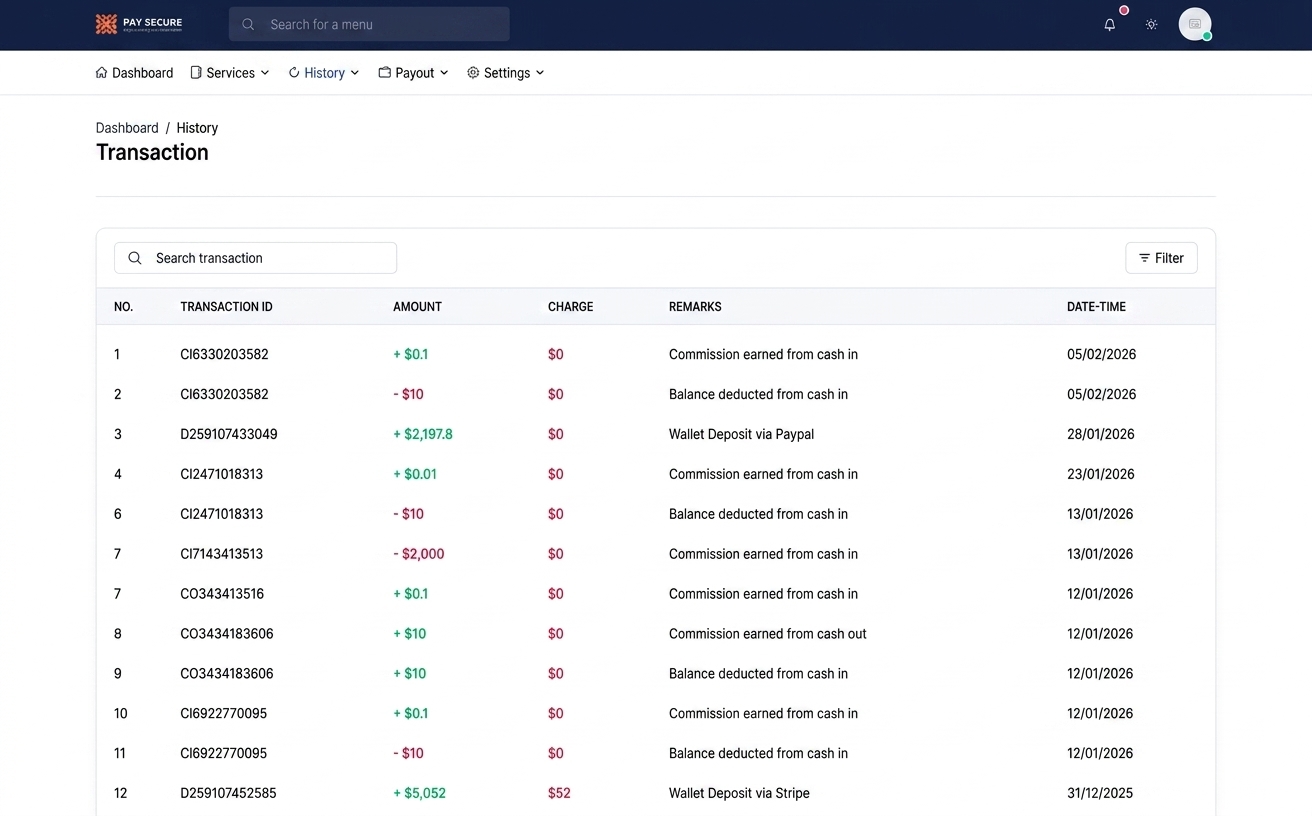Image resolution: width=1312 pixels, height=816 pixels.
Task: Click the REMARKS column header
Action: tap(695, 307)
